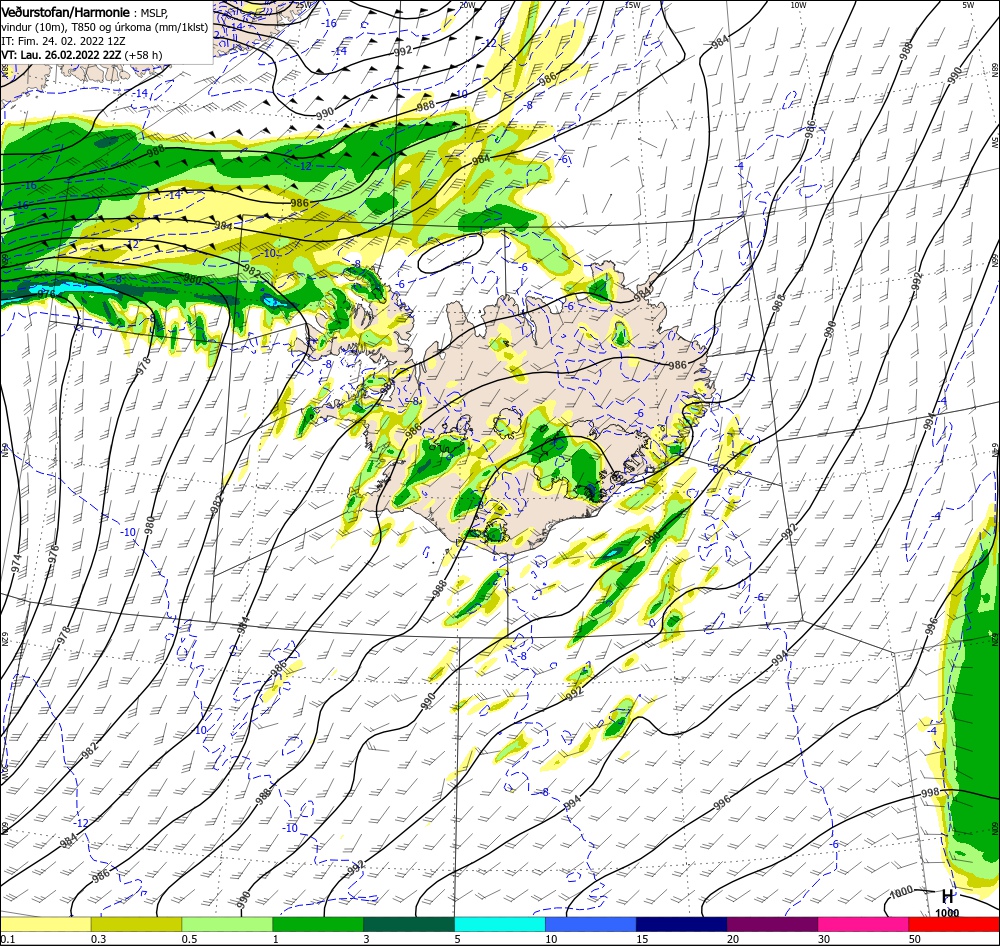Click the 0.5 legend scale value
The image size is (1000, 946).
coord(189,939)
